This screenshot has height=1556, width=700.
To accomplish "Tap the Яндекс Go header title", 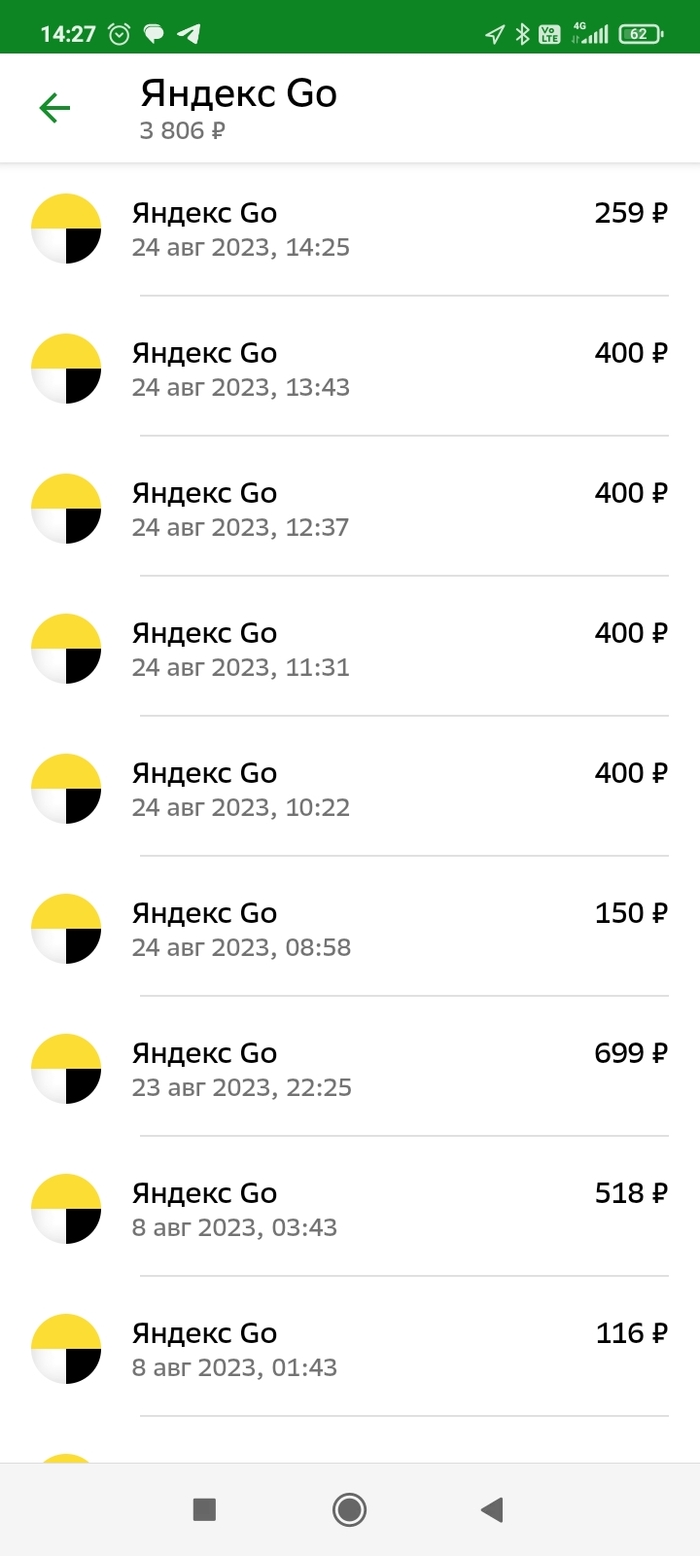I will [x=239, y=94].
